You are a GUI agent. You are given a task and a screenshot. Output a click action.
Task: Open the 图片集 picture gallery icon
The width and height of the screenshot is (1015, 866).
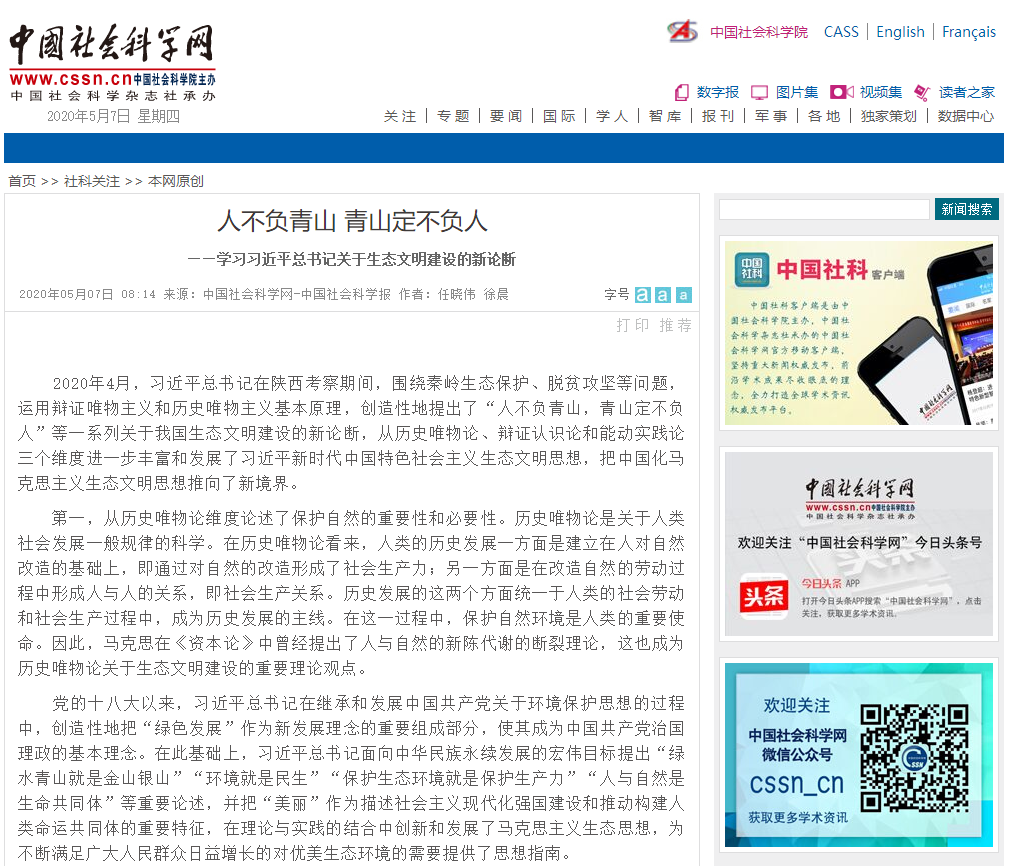[x=760, y=92]
